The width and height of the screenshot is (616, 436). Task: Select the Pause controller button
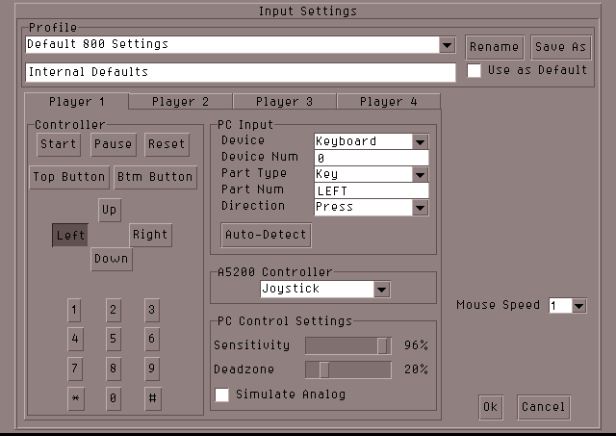pyautogui.click(x=113, y=144)
